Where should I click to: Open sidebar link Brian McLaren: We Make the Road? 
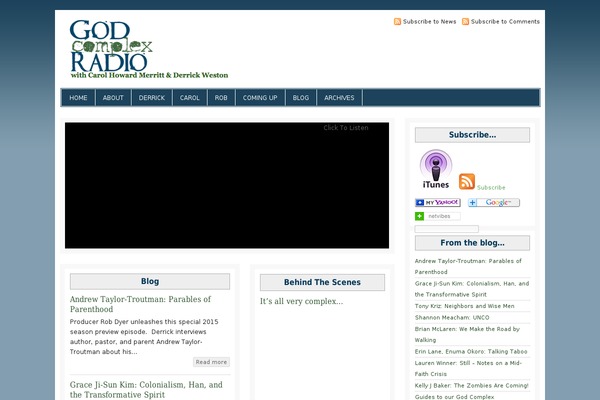[467, 334]
